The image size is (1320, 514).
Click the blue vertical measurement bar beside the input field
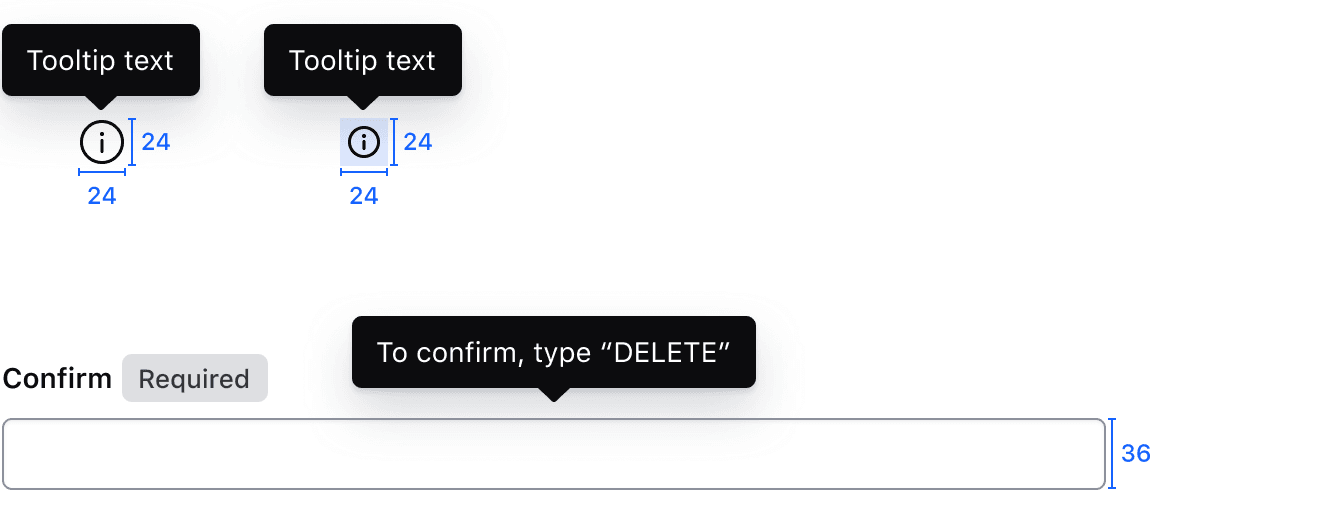tap(1112, 454)
